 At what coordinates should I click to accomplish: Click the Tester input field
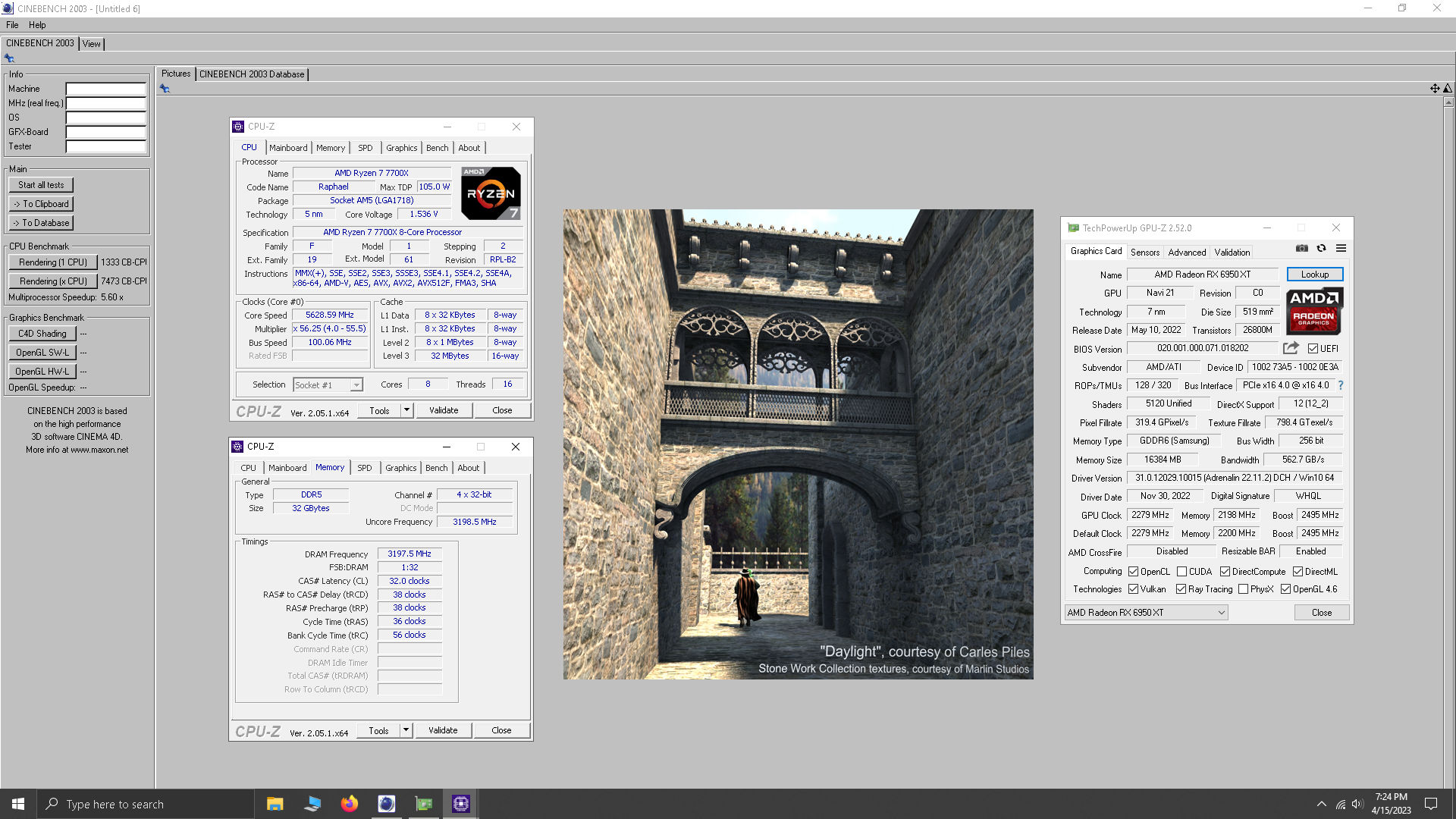pyautogui.click(x=105, y=146)
